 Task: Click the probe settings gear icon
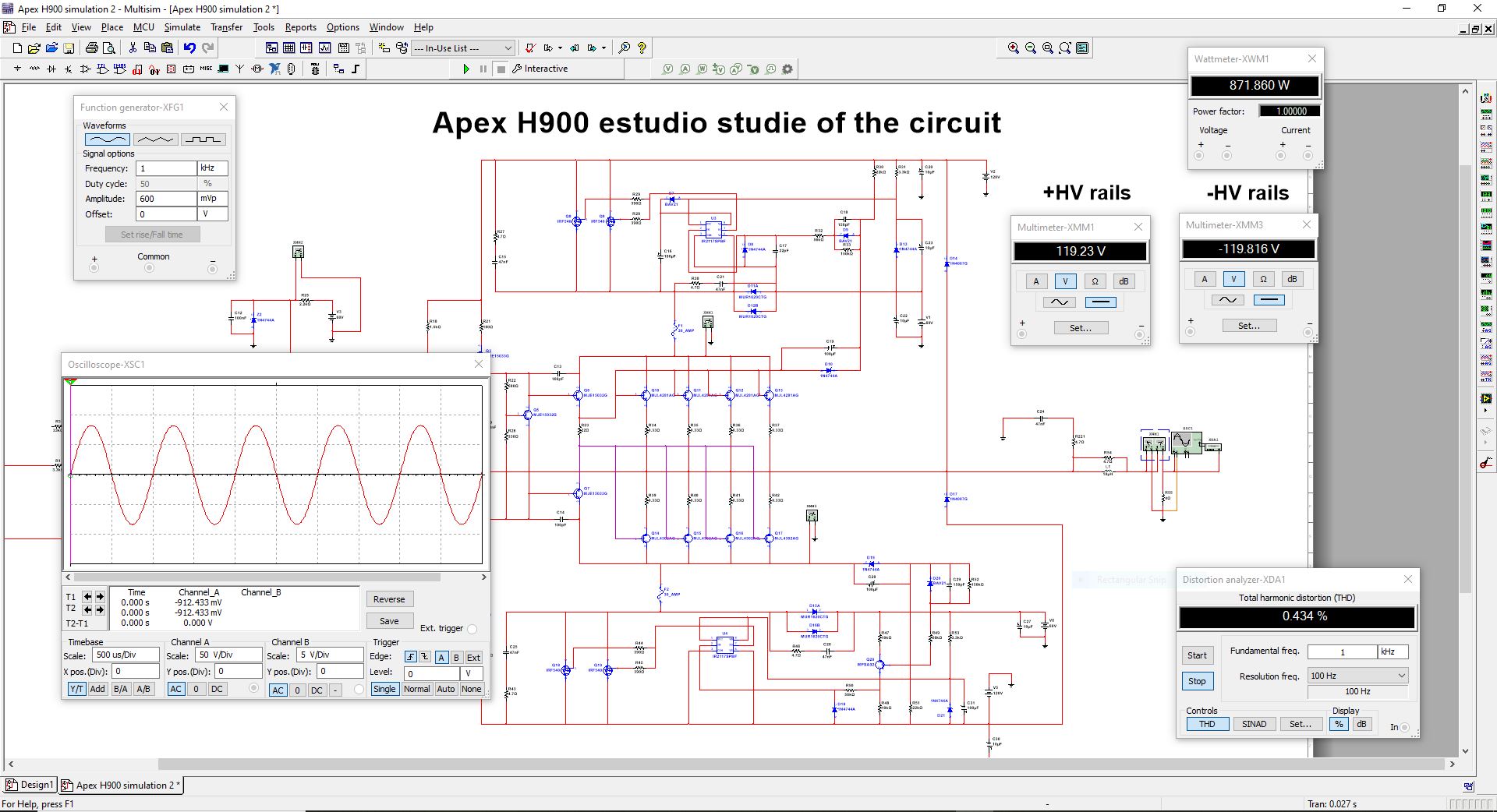click(x=787, y=69)
